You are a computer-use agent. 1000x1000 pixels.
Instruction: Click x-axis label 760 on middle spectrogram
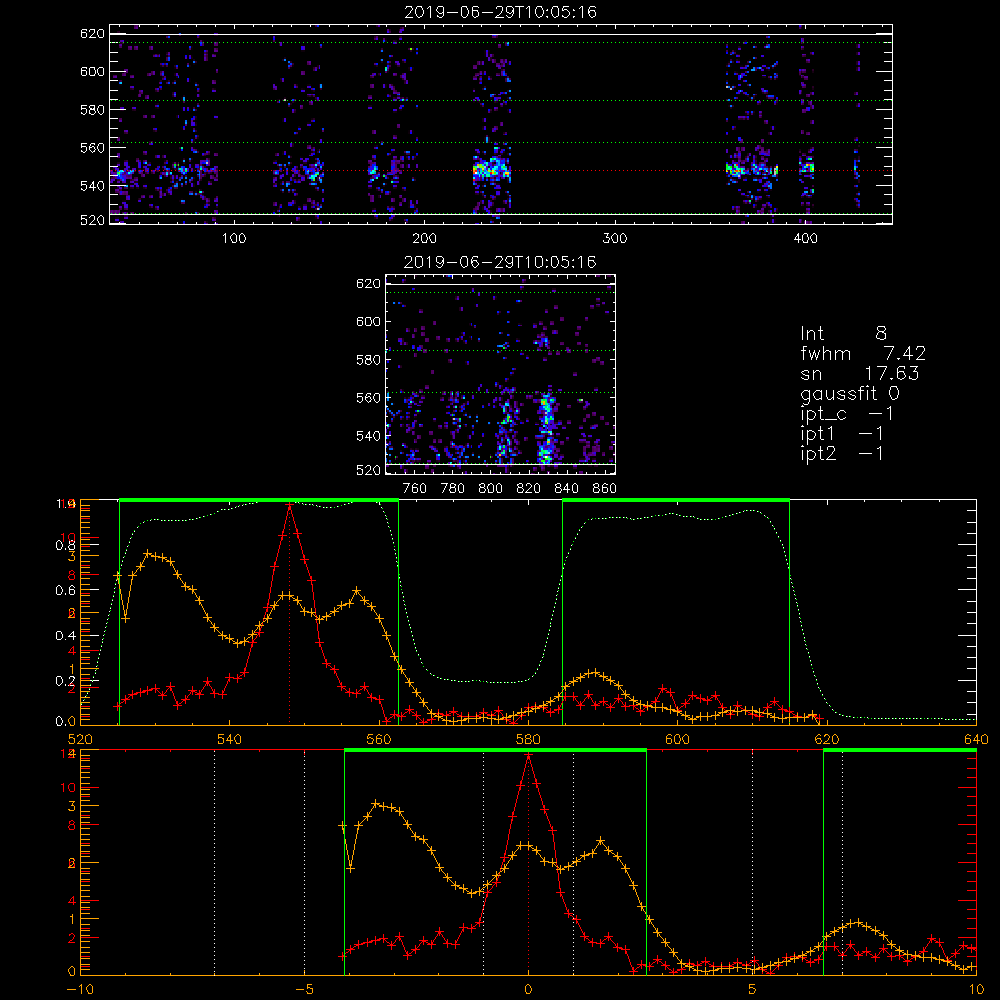pyautogui.click(x=415, y=488)
